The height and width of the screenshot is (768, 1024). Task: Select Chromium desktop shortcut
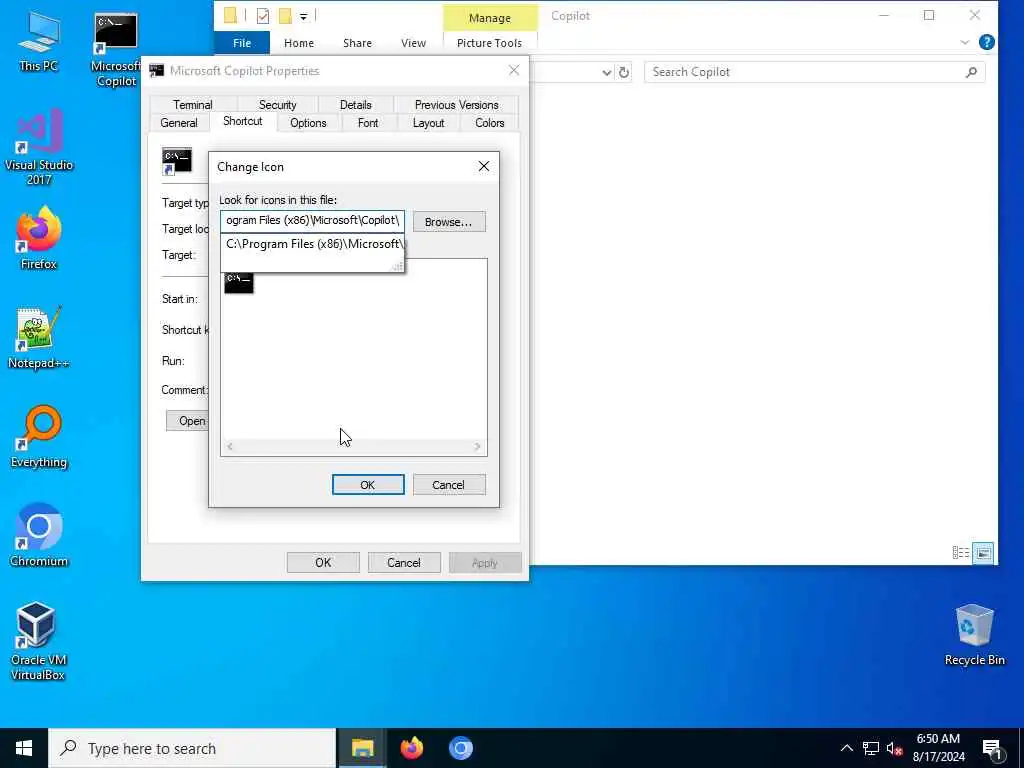[39, 536]
